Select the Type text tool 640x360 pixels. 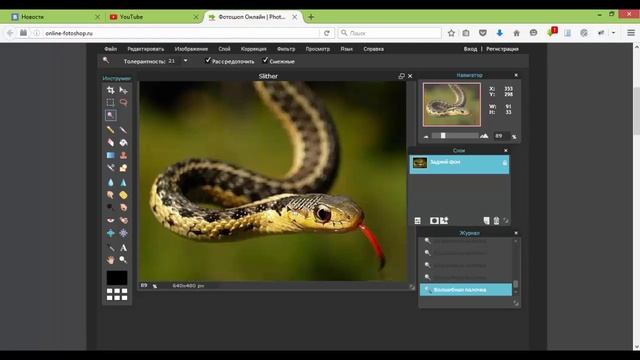pos(123,248)
